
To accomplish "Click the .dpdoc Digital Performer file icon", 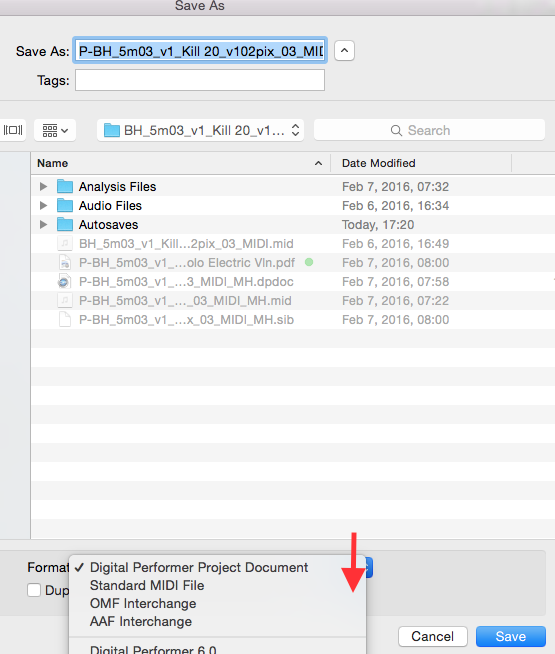I will tap(64, 282).
